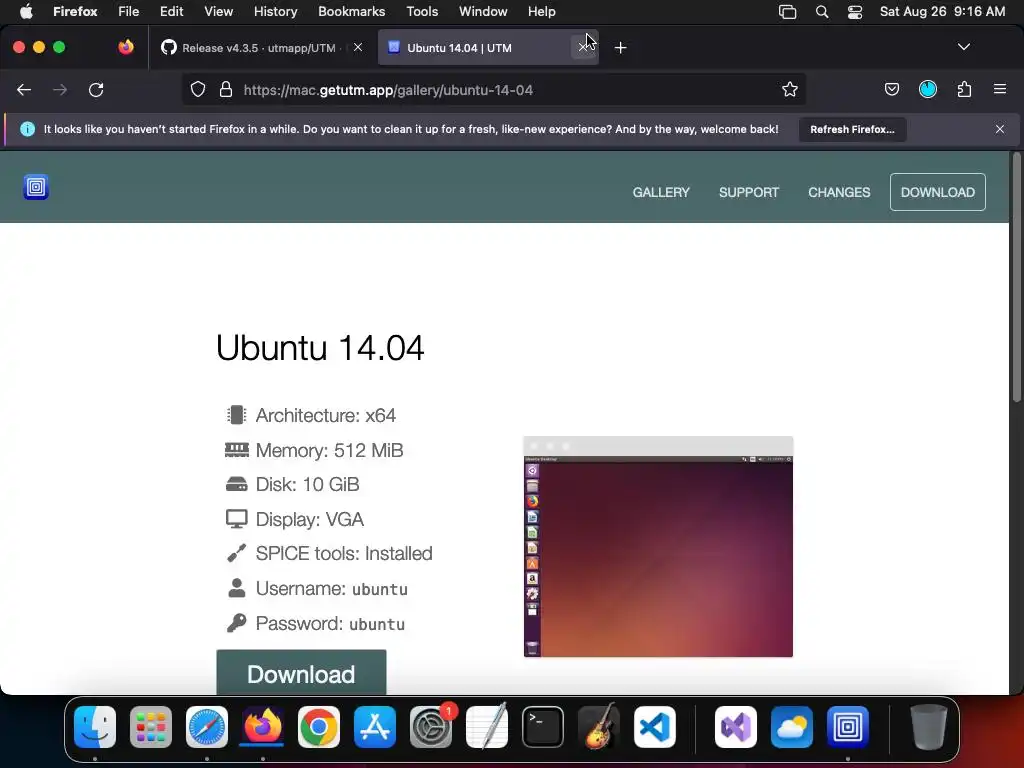Open the Tools menu in menu bar

(422, 12)
